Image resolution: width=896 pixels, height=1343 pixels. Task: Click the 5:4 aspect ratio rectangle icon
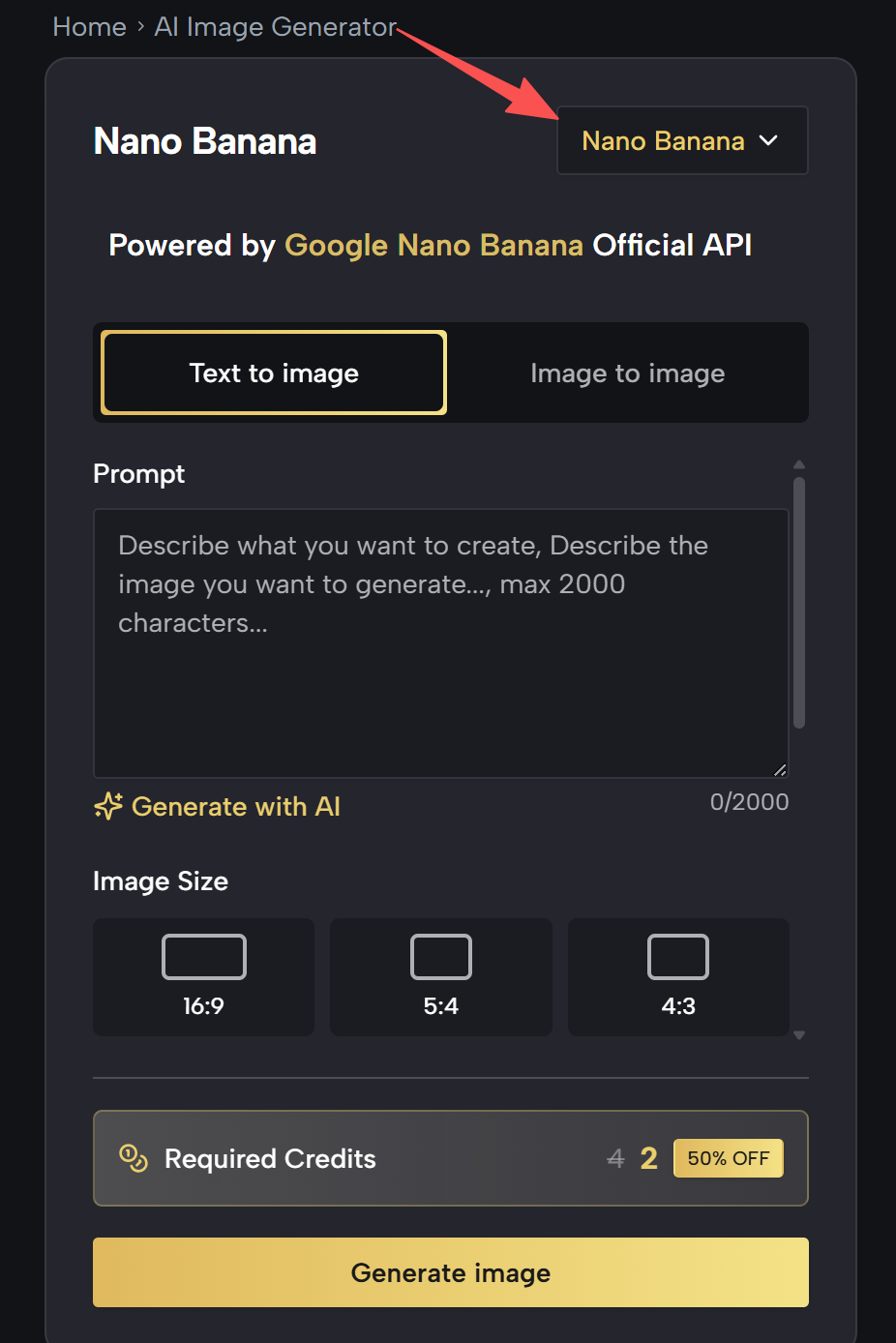tap(440, 957)
